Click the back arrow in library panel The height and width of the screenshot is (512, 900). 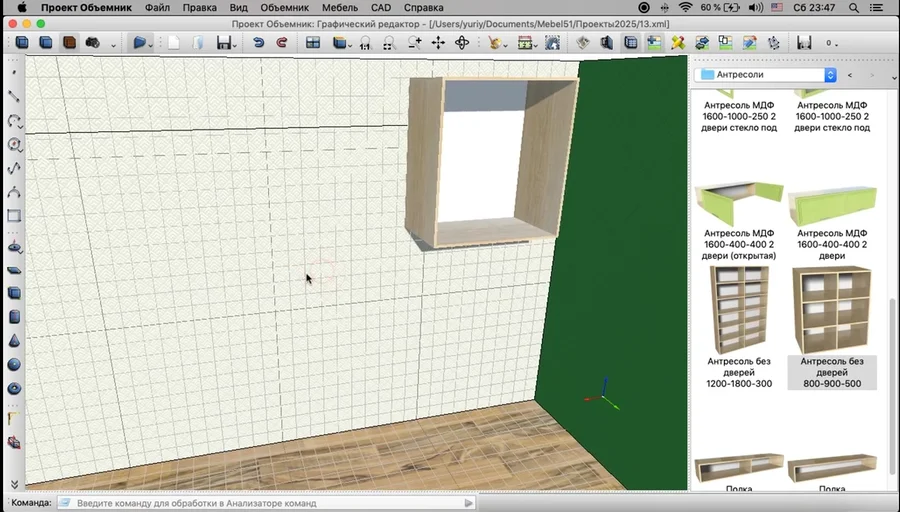coord(850,75)
